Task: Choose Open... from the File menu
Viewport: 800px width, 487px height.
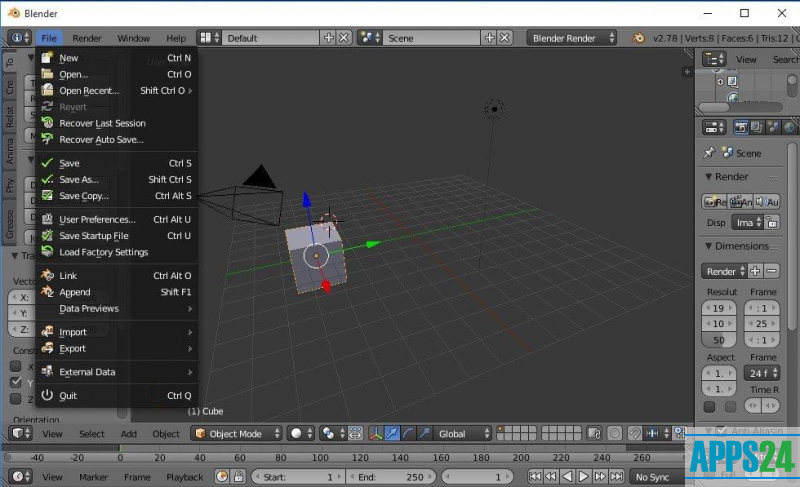Action: 116,74
